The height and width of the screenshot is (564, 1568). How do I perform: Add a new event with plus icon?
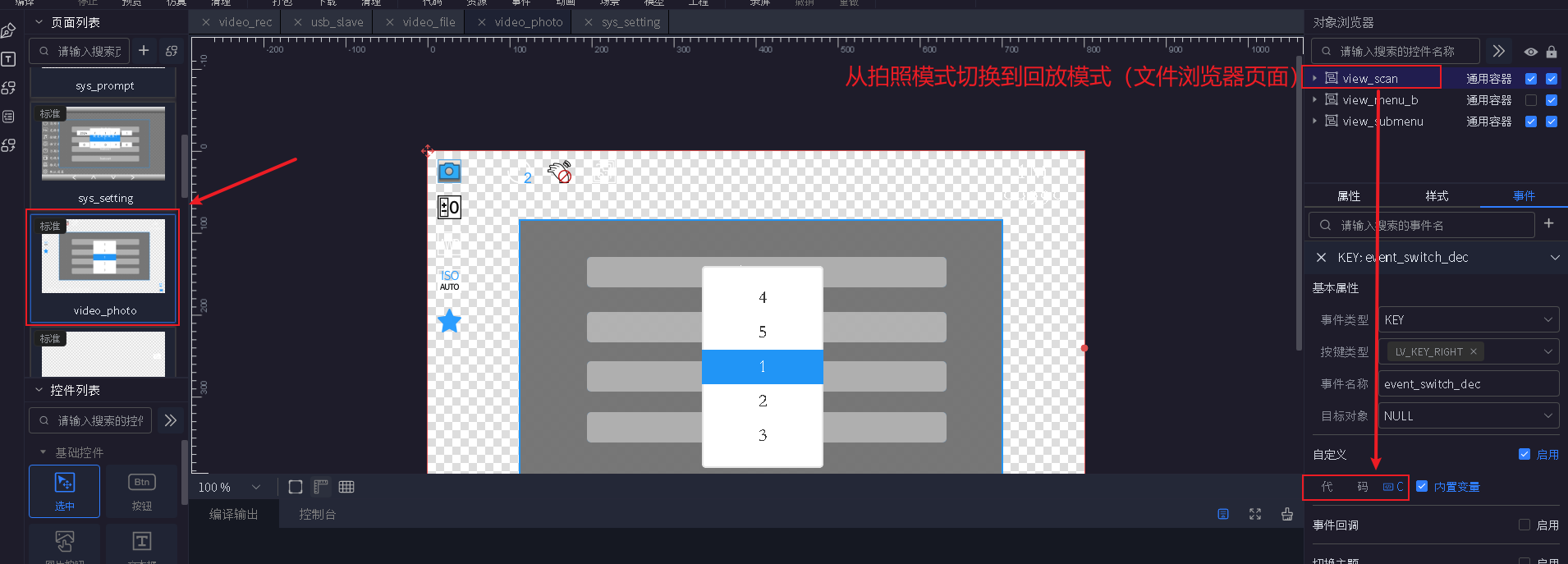tap(1549, 223)
